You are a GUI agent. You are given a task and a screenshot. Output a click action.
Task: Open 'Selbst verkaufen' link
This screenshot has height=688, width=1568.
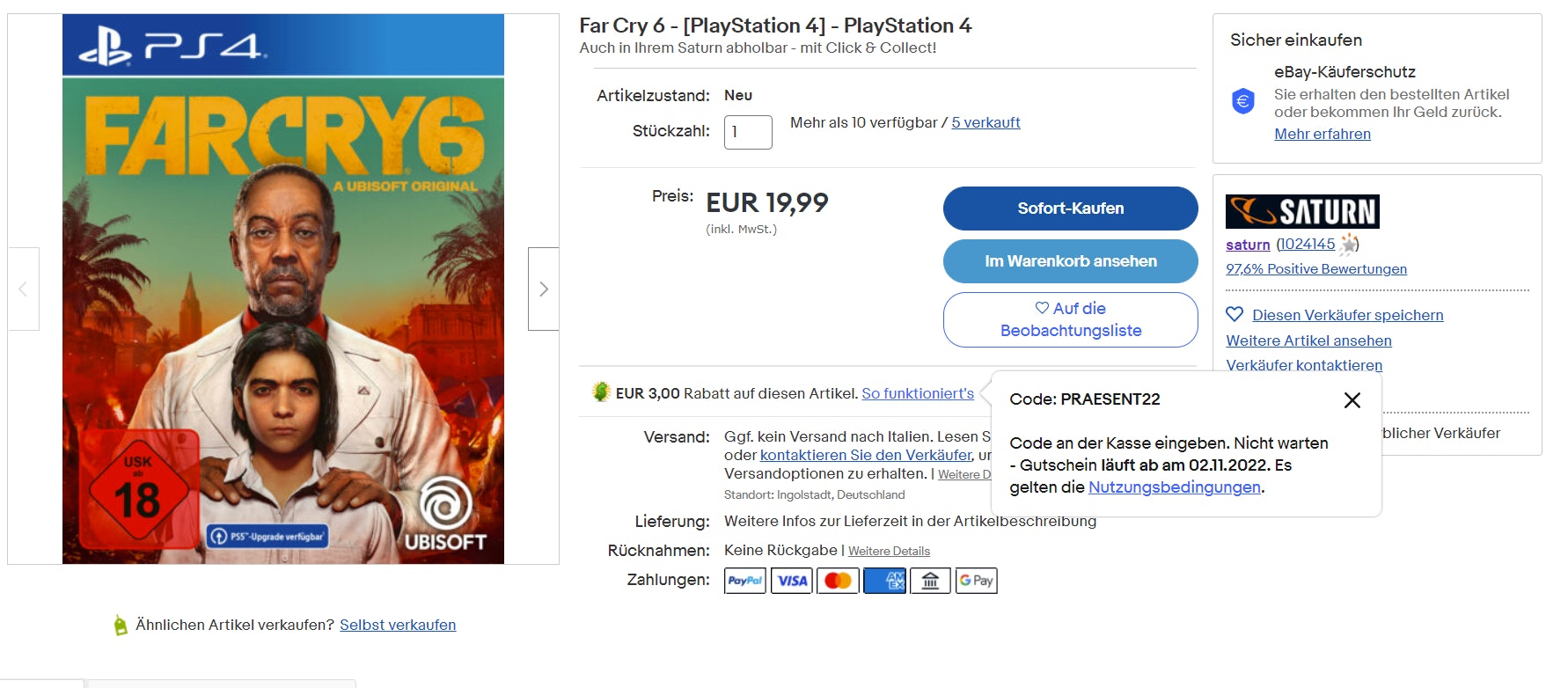(398, 625)
